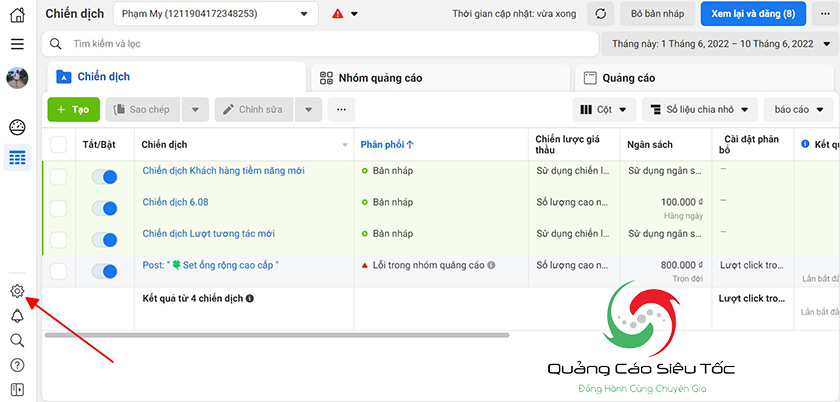The image size is (840, 402).
Task: Open Post Set ống rộng cao cấp link
Action: pos(211,265)
